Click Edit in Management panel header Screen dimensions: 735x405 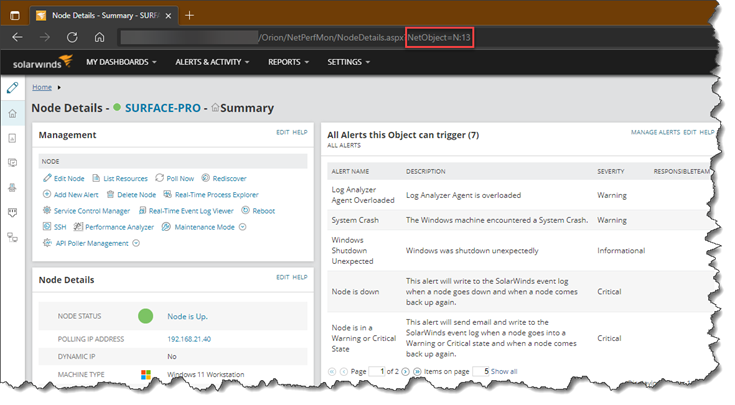click(x=283, y=132)
